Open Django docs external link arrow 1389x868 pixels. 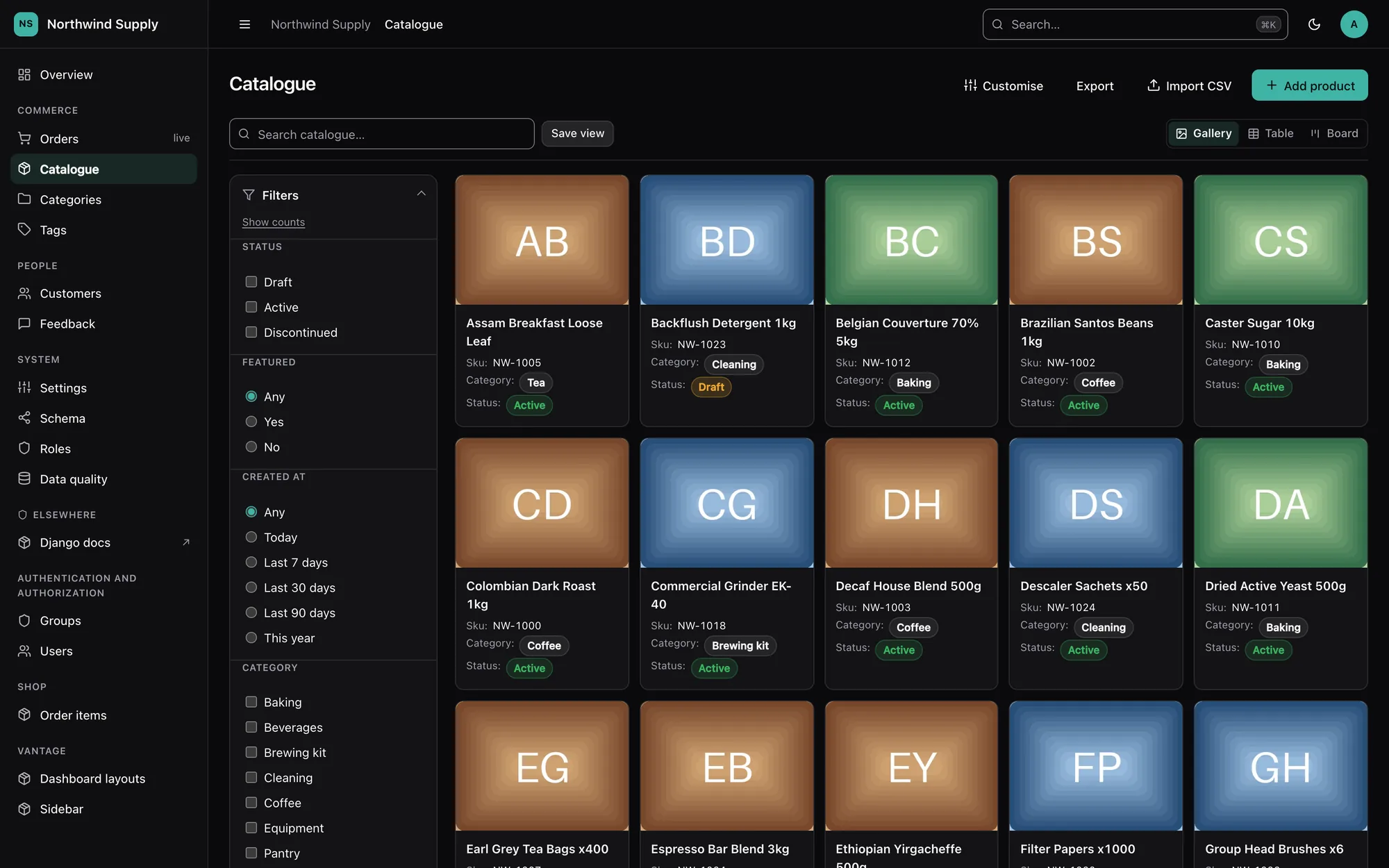185,542
